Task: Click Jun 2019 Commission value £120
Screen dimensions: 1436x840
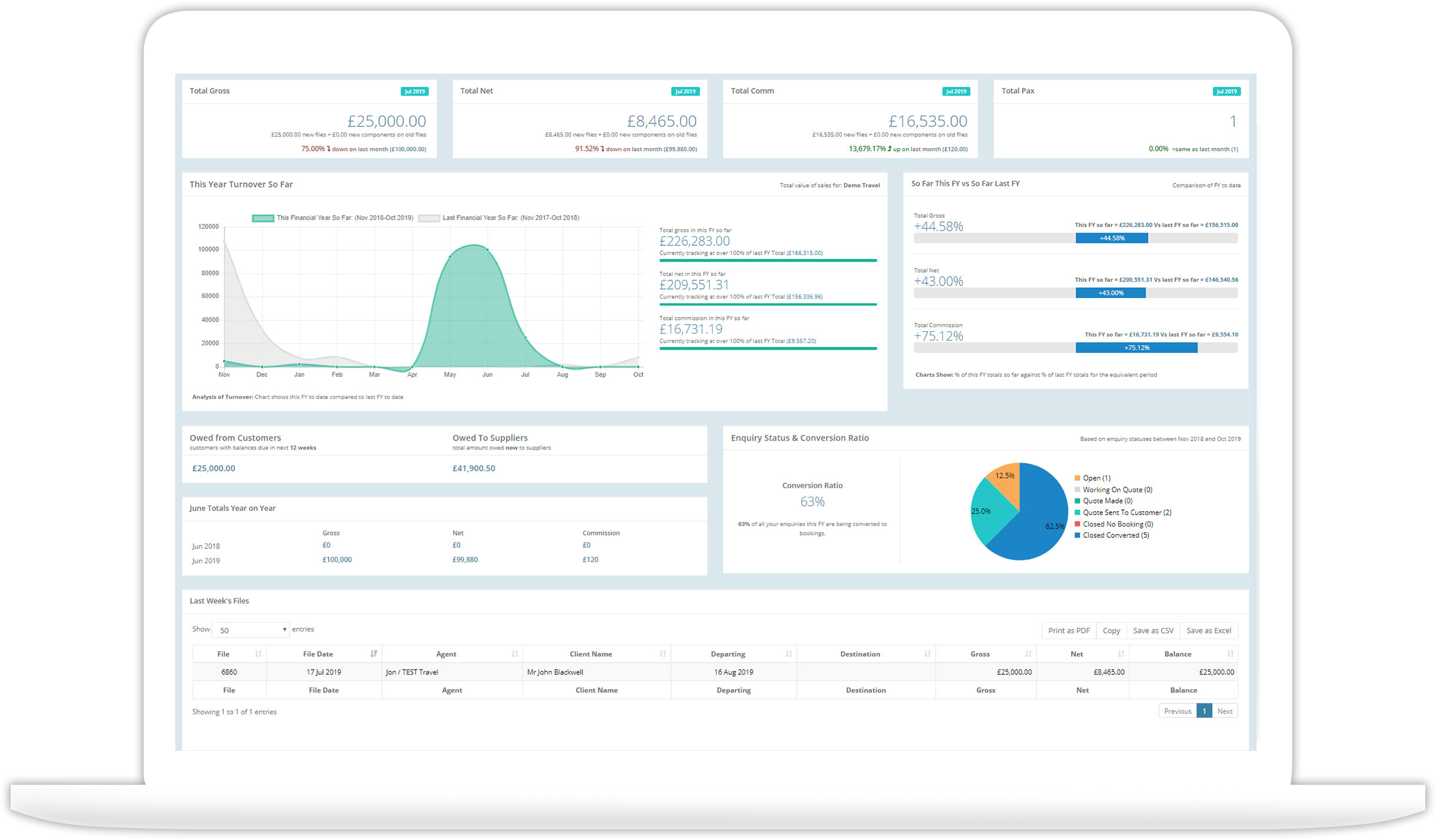Action: point(590,560)
